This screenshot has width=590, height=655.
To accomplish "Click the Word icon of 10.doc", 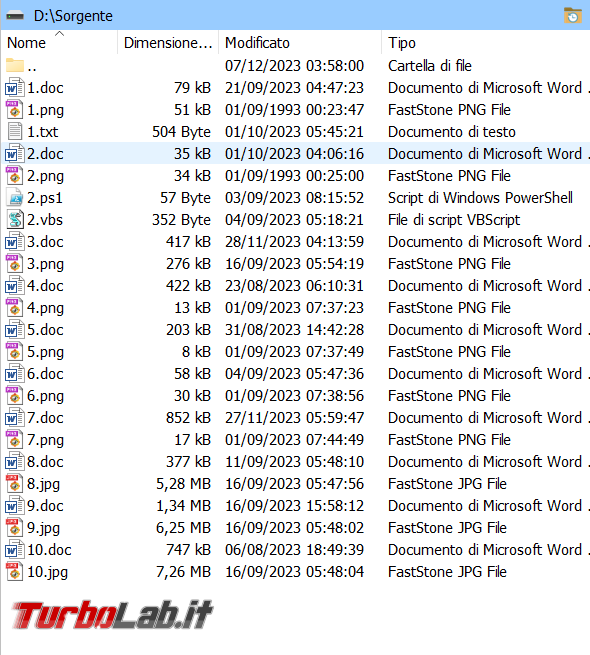I will (15, 550).
